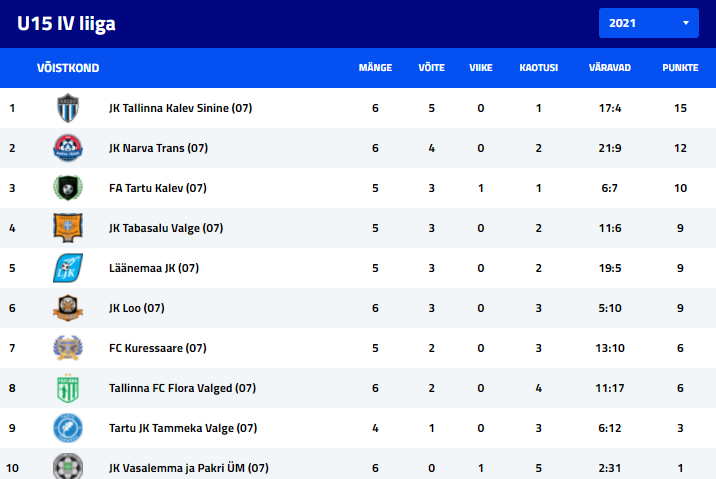
Task: Click the JK Loo team crest
Action: pos(68,308)
